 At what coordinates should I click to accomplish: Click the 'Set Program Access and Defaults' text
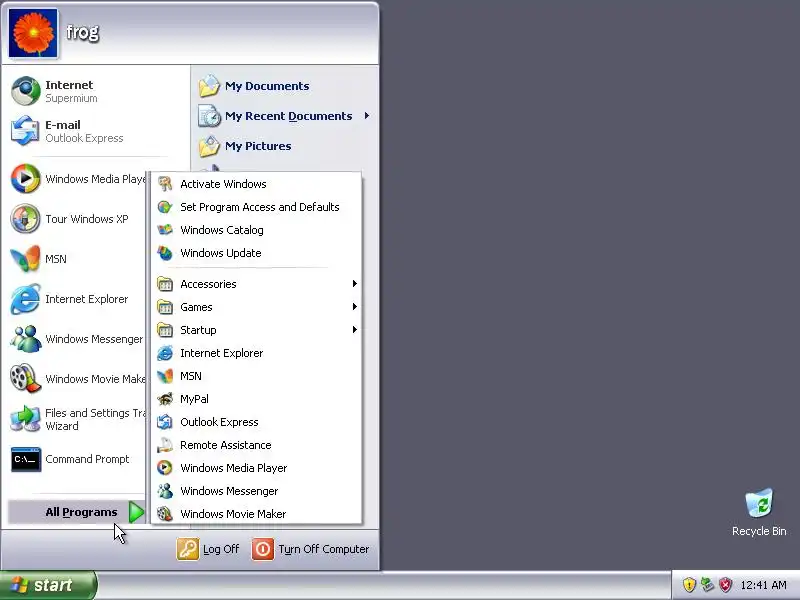[260, 207]
